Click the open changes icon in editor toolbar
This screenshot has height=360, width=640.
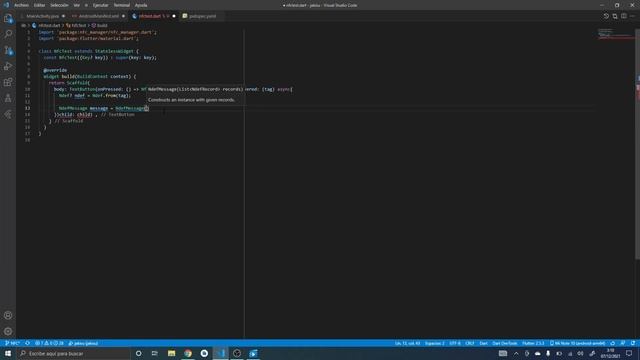point(615,16)
